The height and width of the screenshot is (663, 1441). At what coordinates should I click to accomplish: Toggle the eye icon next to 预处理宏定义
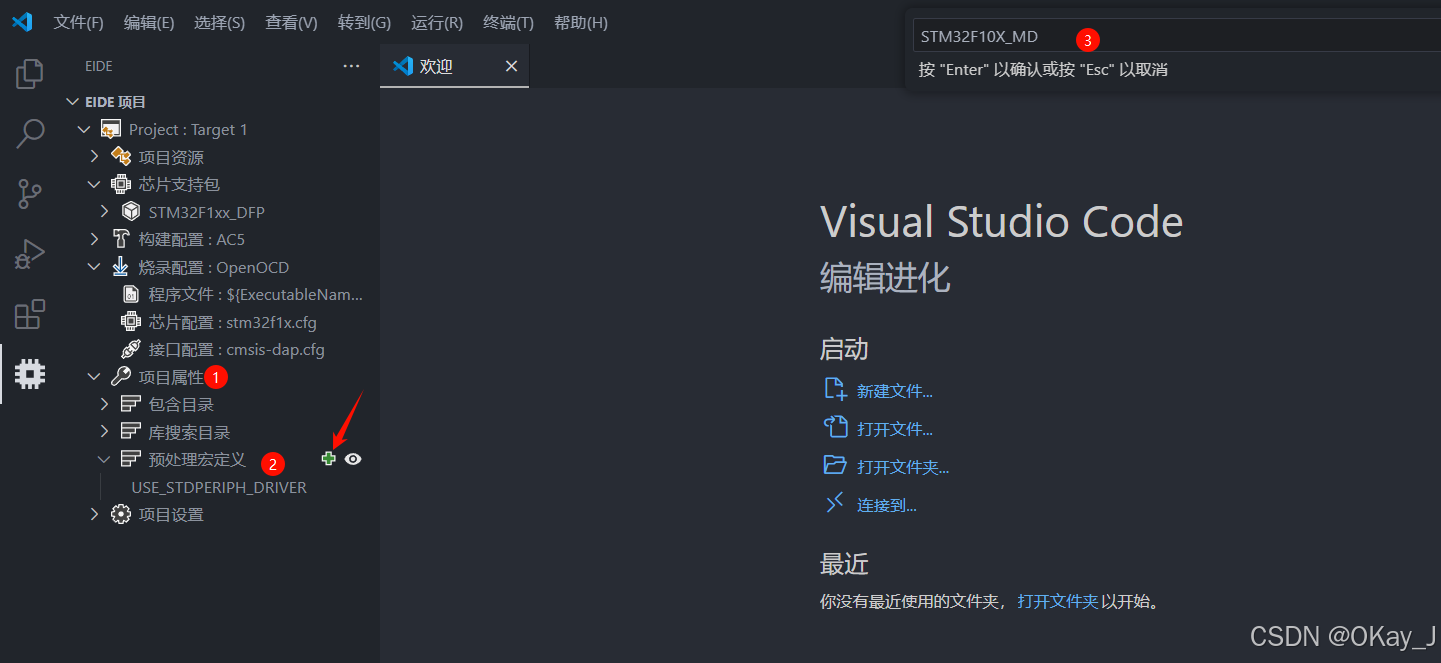(x=353, y=459)
